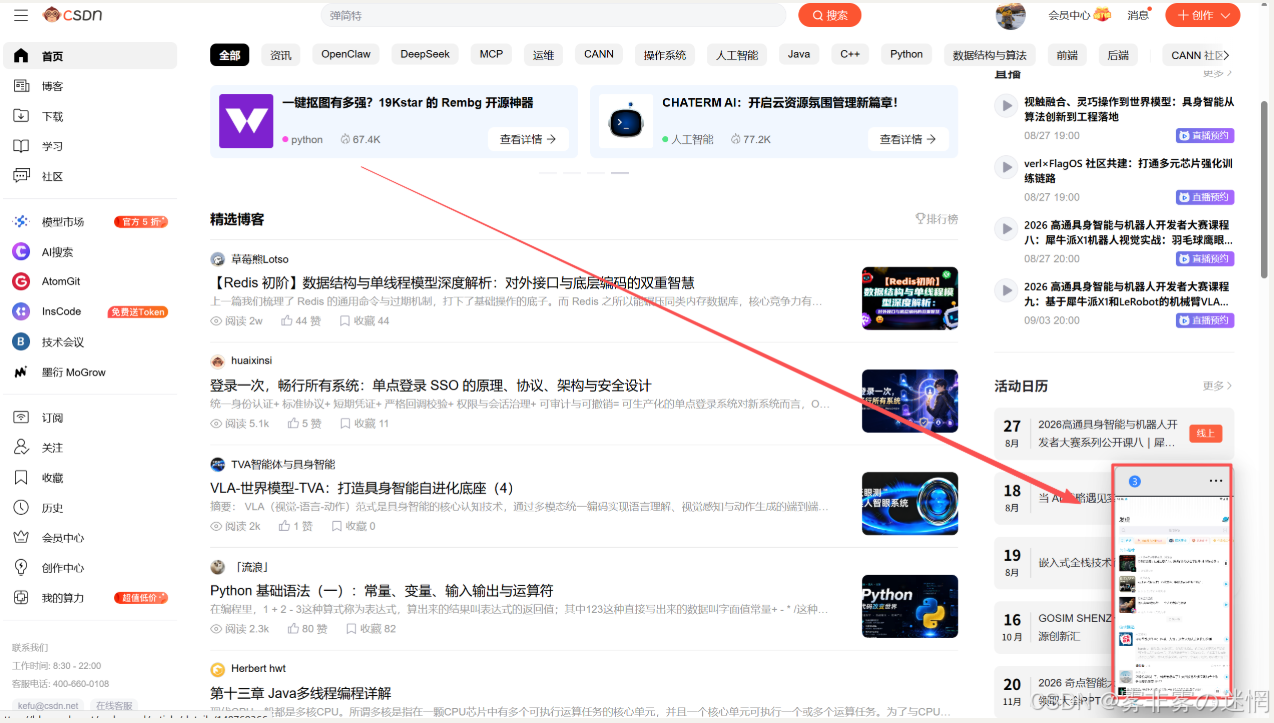The width and height of the screenshot is (1274, 723).
Task: Click the 搜索 search button
Action: (829, 15)
